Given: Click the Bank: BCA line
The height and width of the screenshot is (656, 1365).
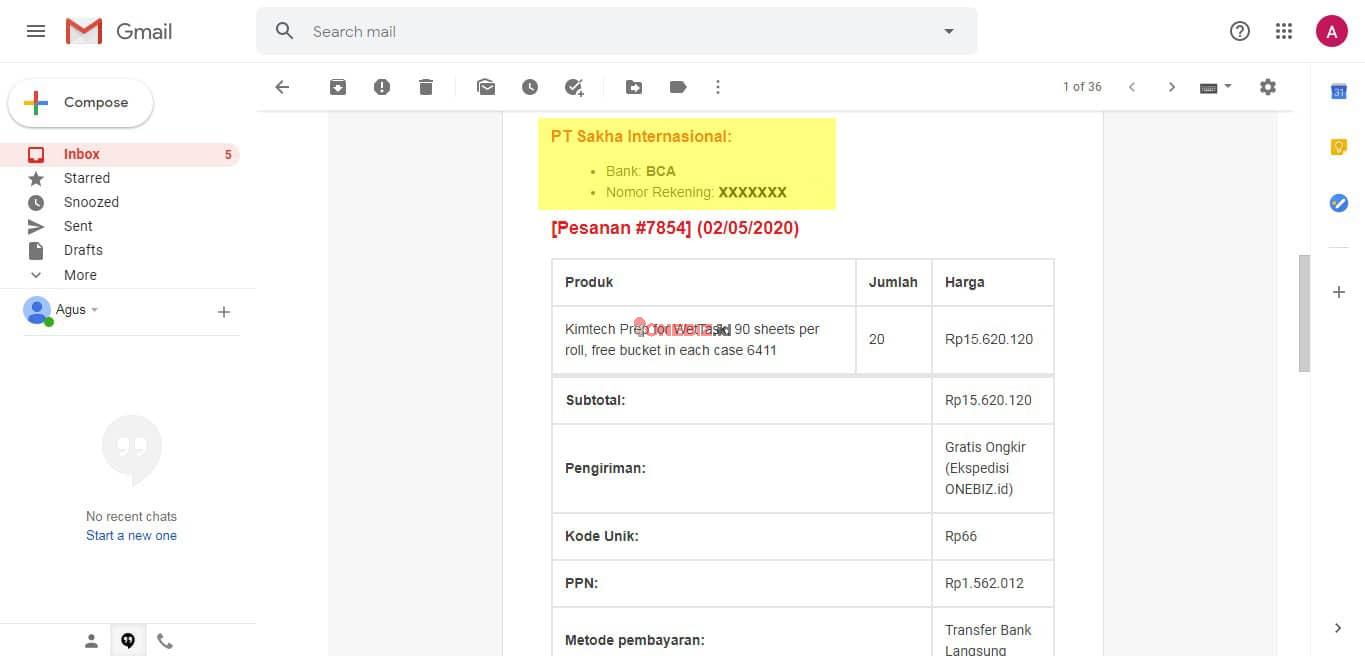Looking at the screenshot, I should click(x=641, y=171).
